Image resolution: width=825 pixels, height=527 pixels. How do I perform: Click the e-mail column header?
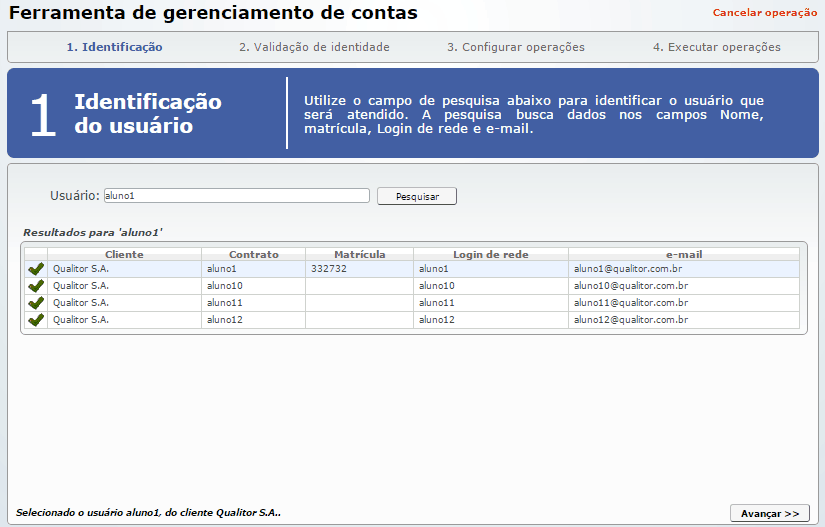coord(683,255)
